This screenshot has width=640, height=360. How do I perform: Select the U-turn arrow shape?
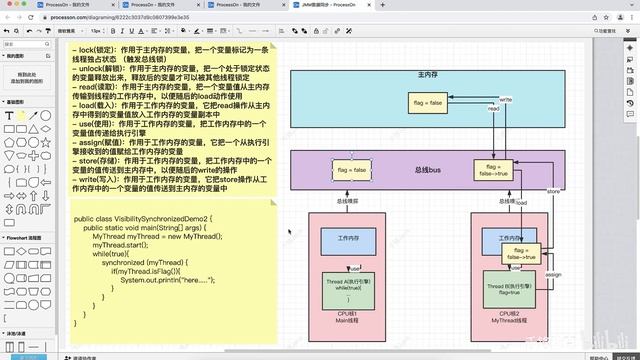[21, 209]
